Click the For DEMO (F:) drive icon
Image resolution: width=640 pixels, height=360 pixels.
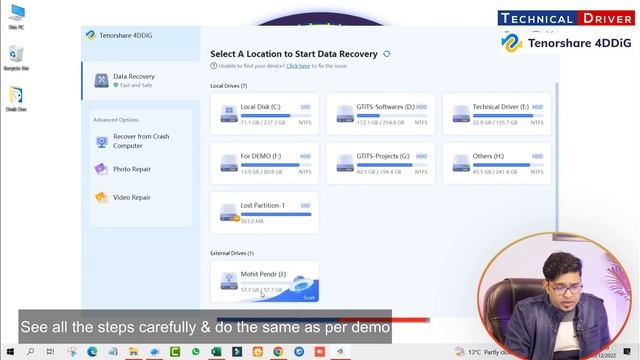pyautogui.click(x=229, y=163)
